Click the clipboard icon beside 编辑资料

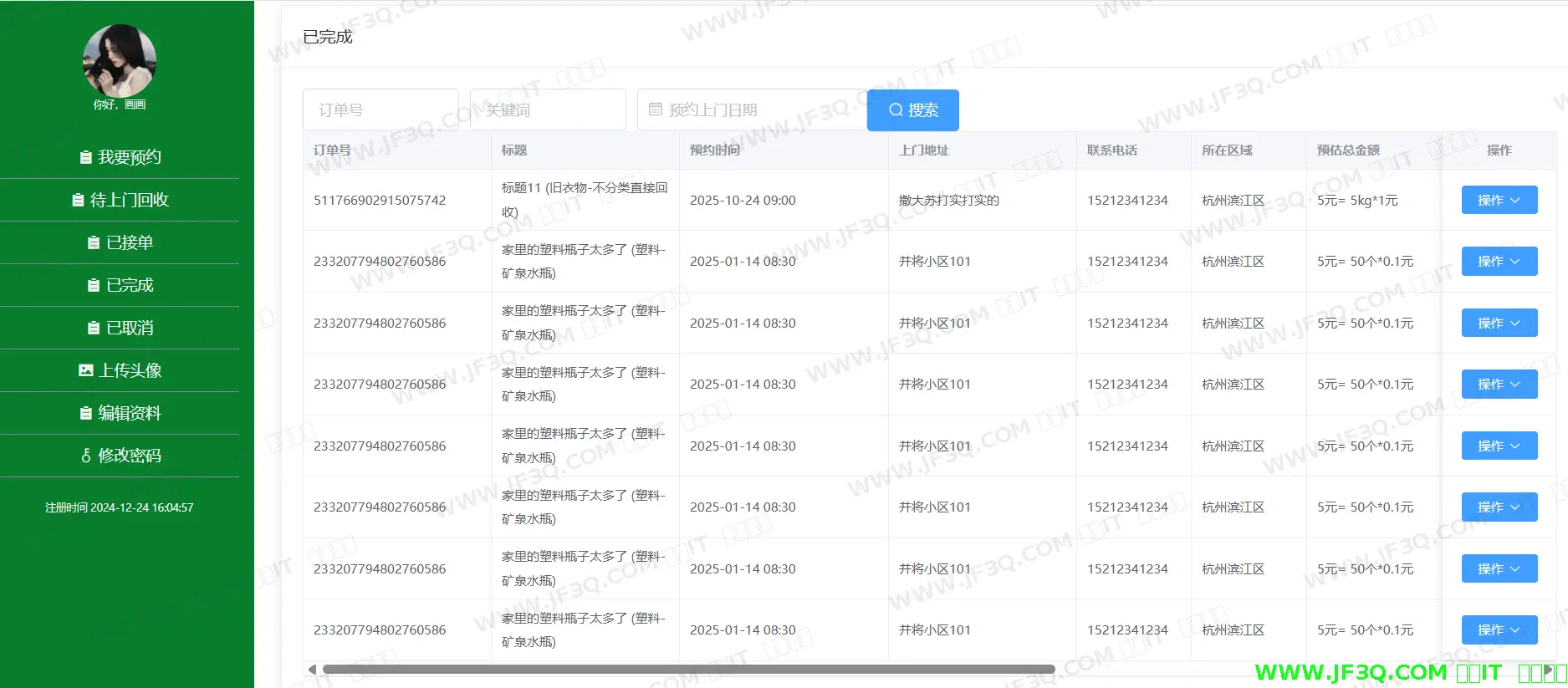click(x=85, y=413)
